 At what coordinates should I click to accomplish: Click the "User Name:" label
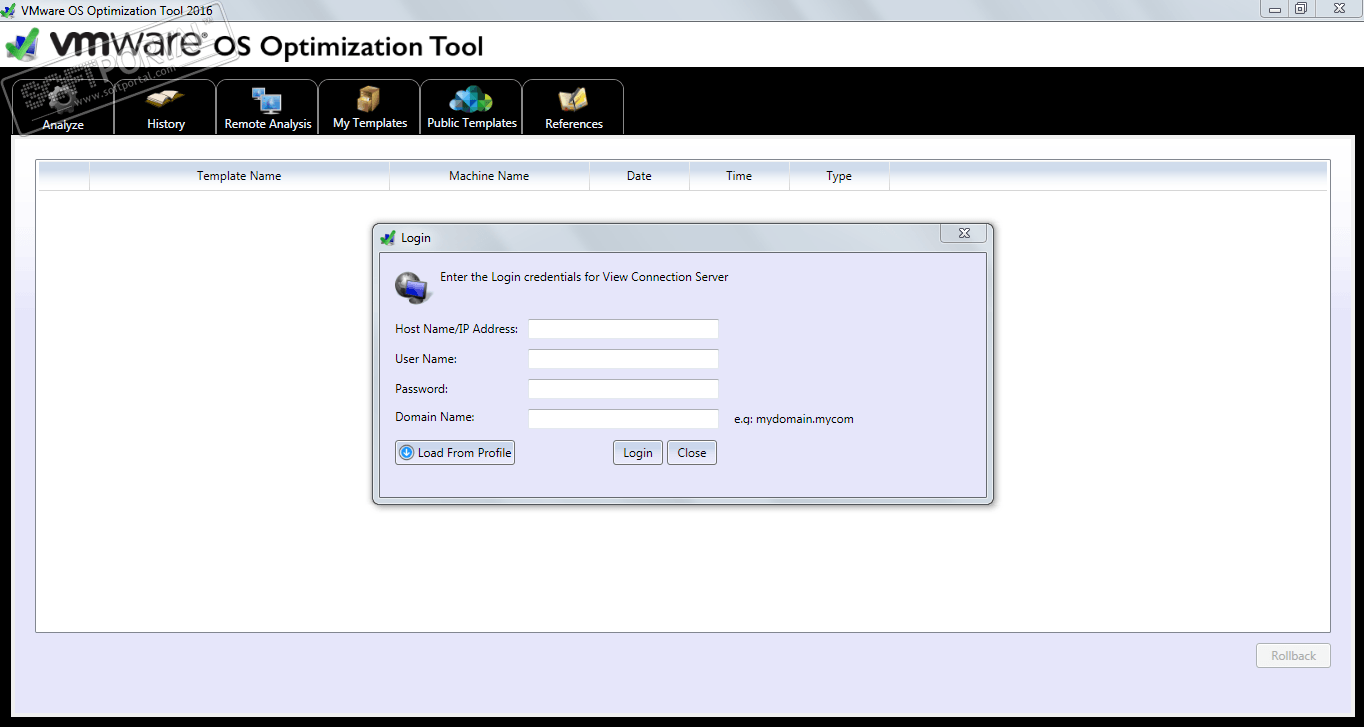click(x=426, y=359)
